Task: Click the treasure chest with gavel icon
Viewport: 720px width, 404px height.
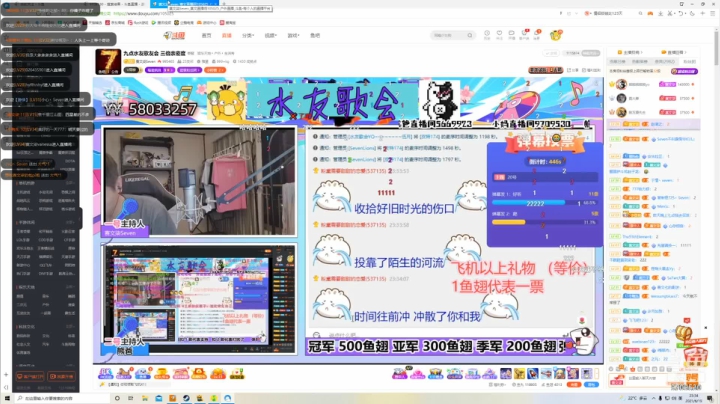Action: coord(683,335)
